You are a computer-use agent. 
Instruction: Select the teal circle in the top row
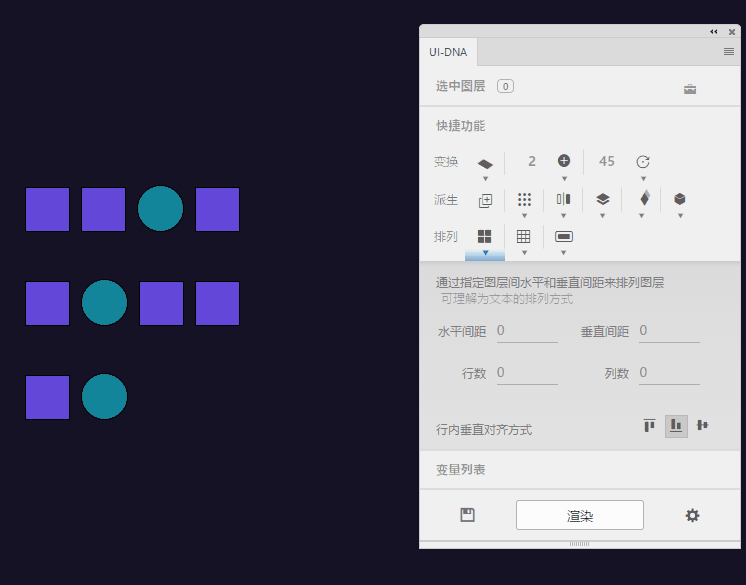coord(160,208)
